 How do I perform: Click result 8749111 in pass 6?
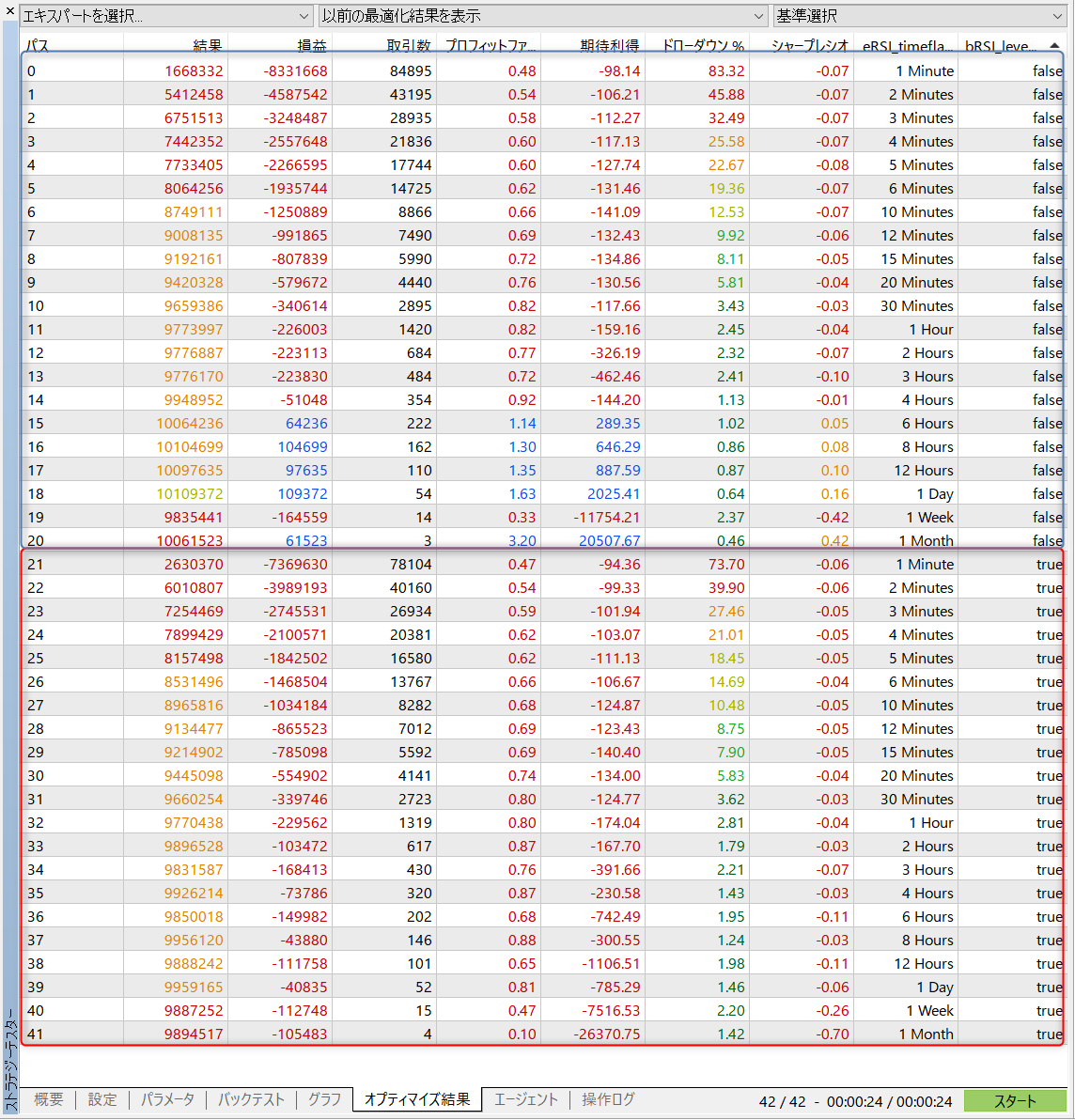pos(194,211)
